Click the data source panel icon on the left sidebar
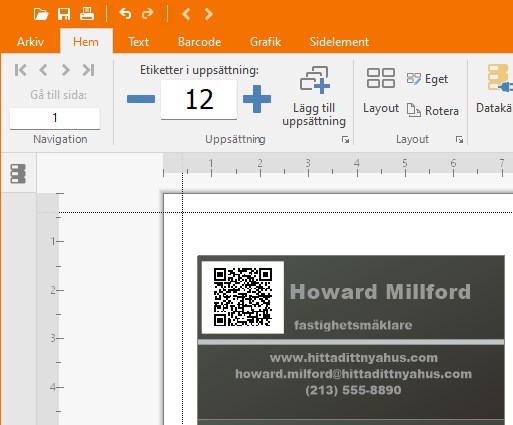This screenshot has height=425, width=513. click(18, 174)
